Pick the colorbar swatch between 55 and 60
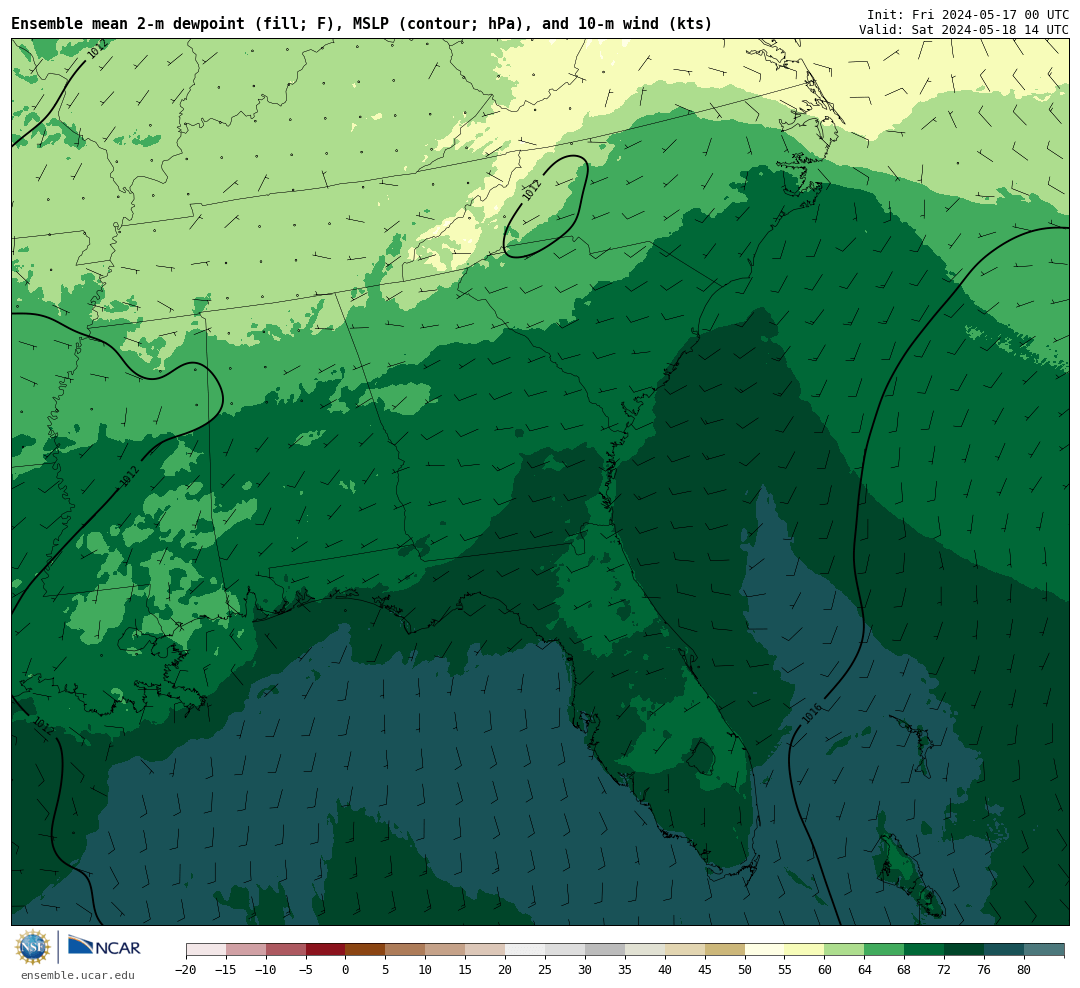 click(805, 950)
